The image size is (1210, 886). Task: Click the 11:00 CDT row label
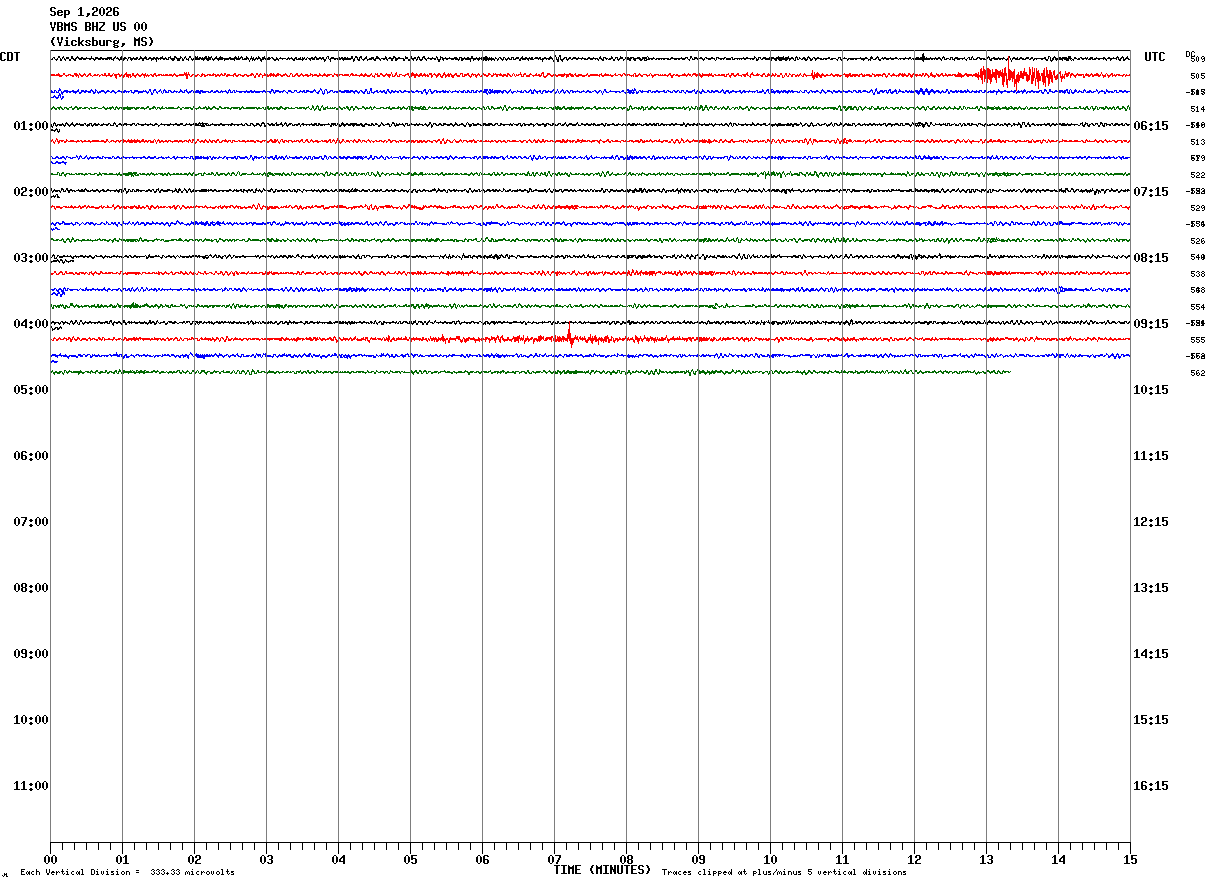tap(30, 786)
